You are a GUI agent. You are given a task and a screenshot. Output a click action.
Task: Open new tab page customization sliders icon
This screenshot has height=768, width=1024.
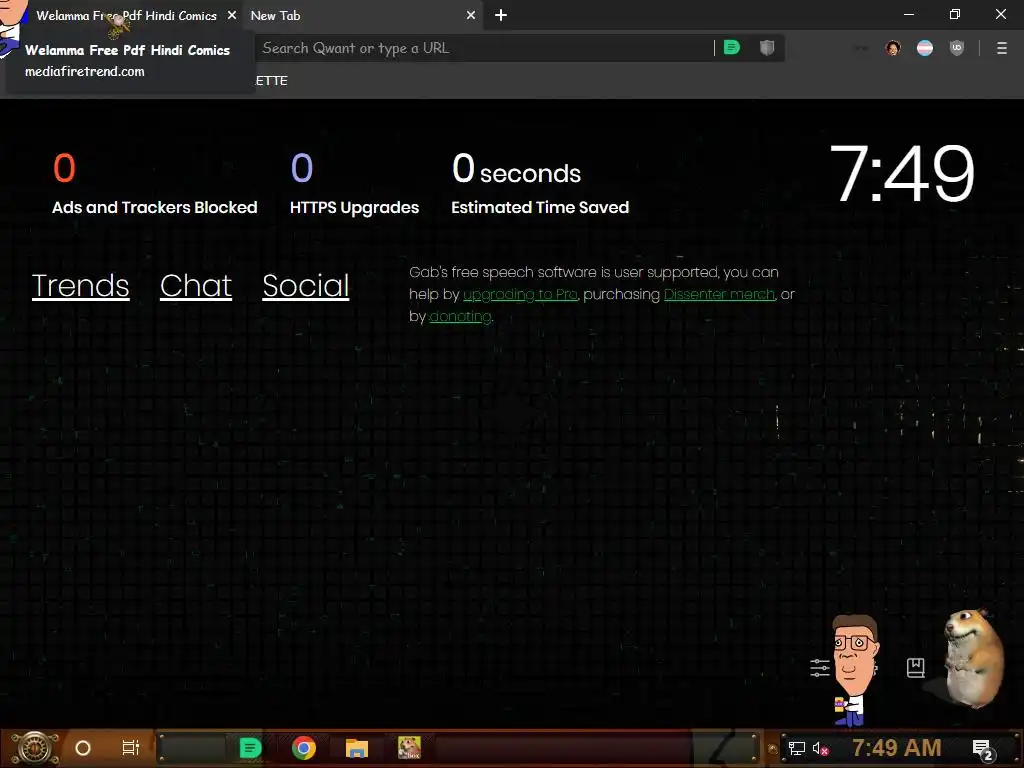click(820, 667)
